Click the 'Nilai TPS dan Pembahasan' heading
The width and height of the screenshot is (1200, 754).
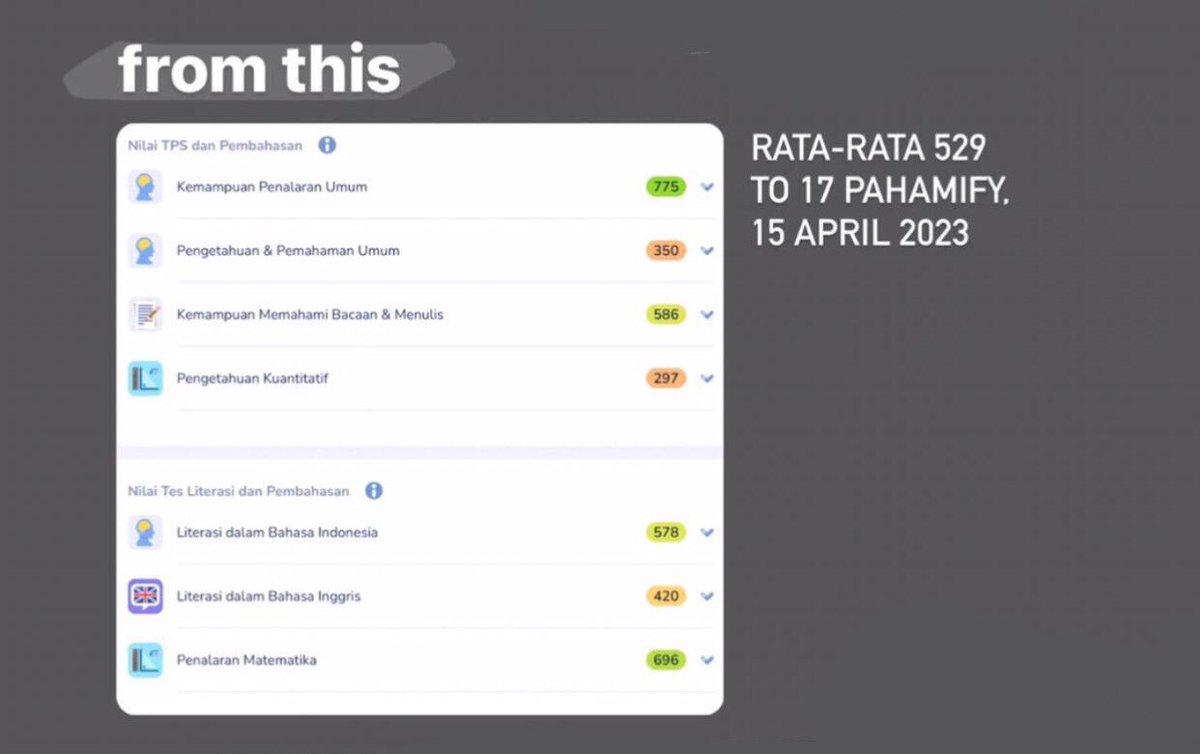coord(215,146)
